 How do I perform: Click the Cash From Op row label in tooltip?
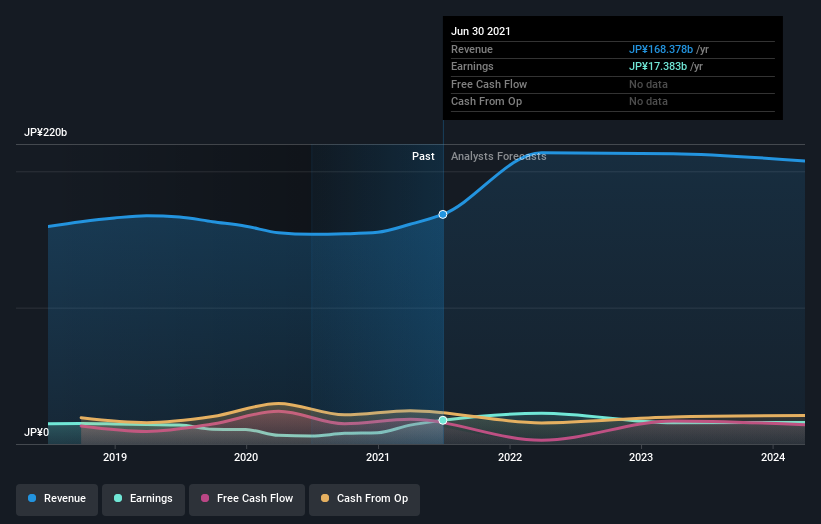pos(486,102)
